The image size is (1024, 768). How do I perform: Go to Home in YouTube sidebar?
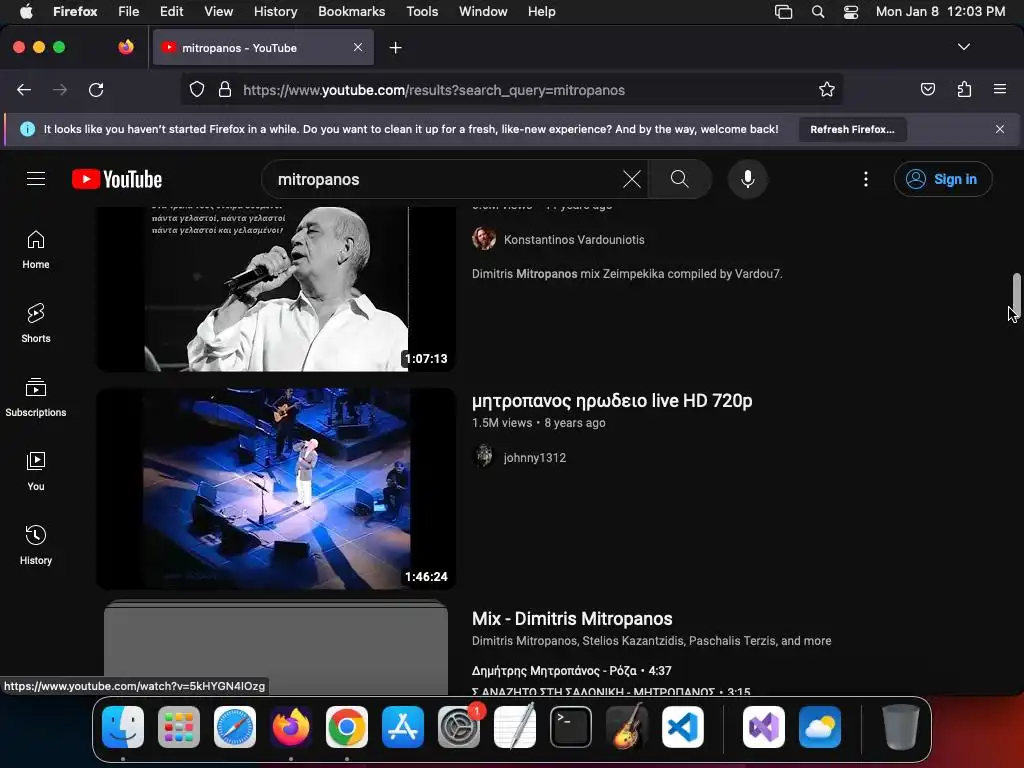pos(36,250)
